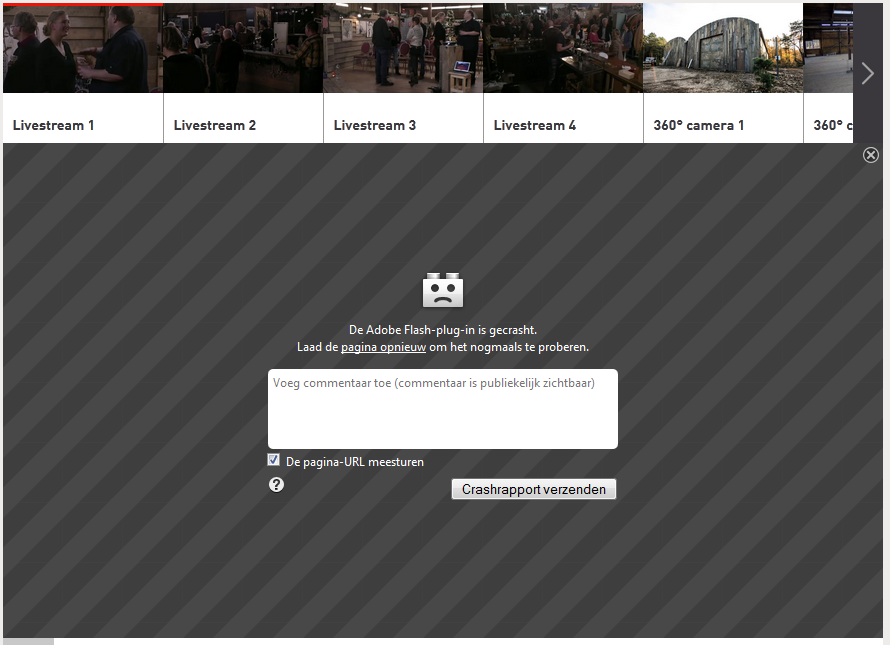Click the horizontal scrollbar thumb at bottom

pyautogui.click(x=28, y=642)
